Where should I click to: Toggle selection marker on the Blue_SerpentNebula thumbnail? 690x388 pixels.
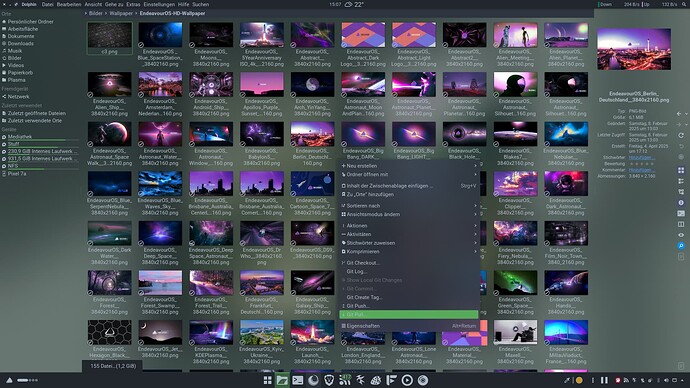(90, 194)
